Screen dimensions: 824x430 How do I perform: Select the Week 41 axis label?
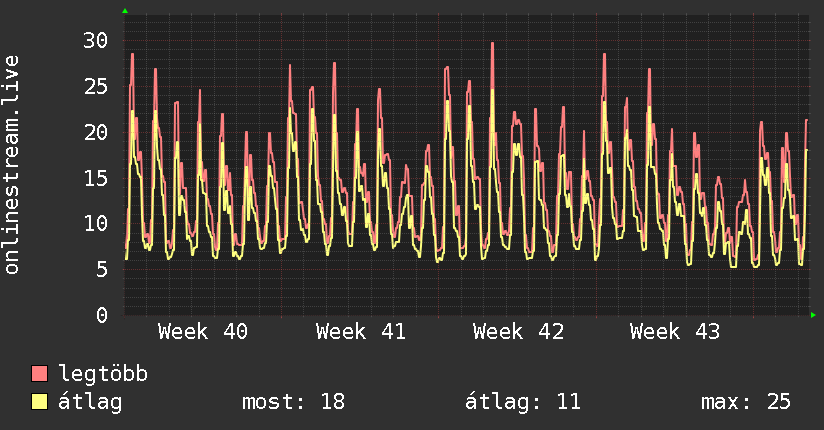click(x=360, y=332)
